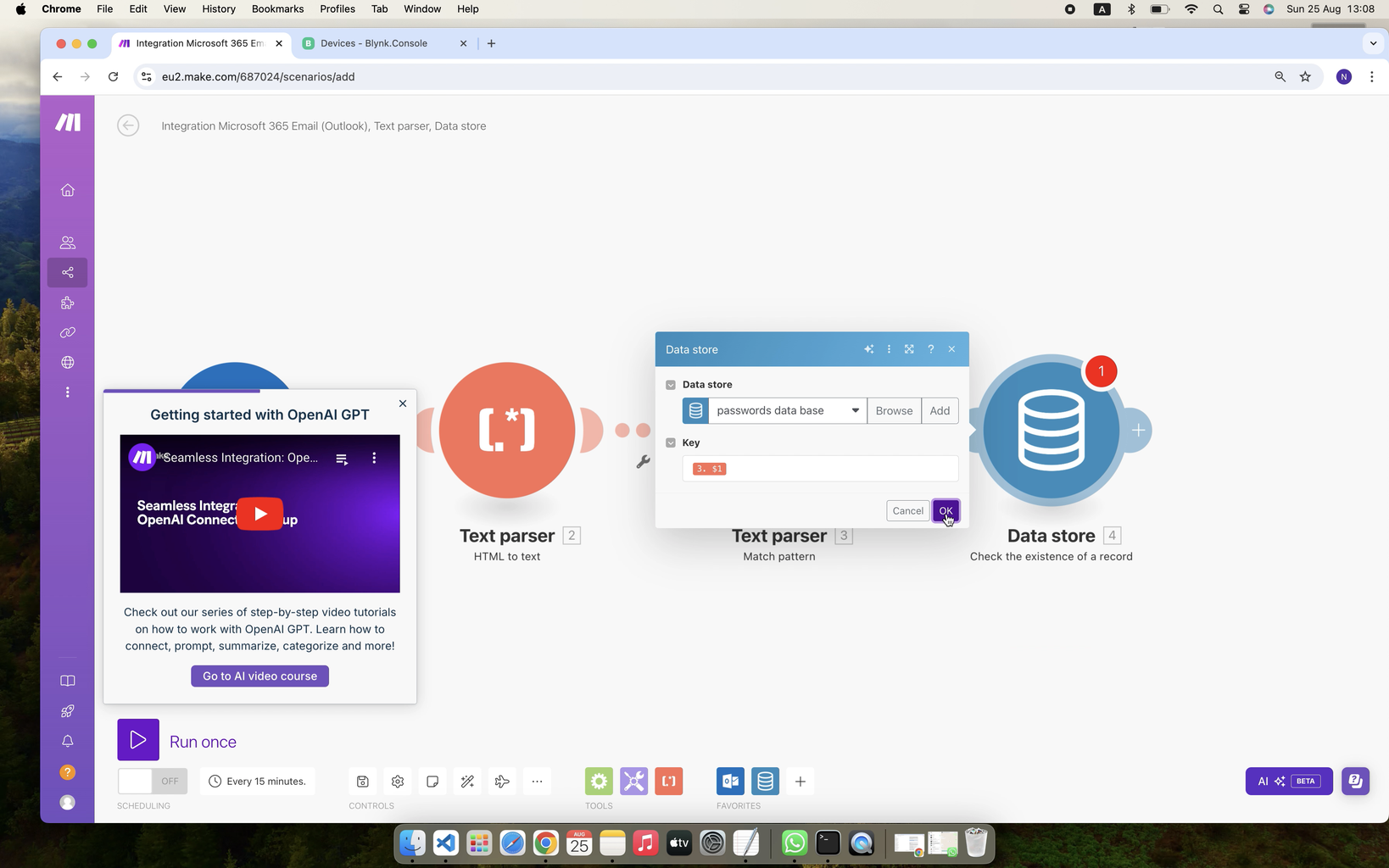Reload the page in Chrome
Image resolution: width=1389 pixels, height=868 pixels.
[113, 76]
